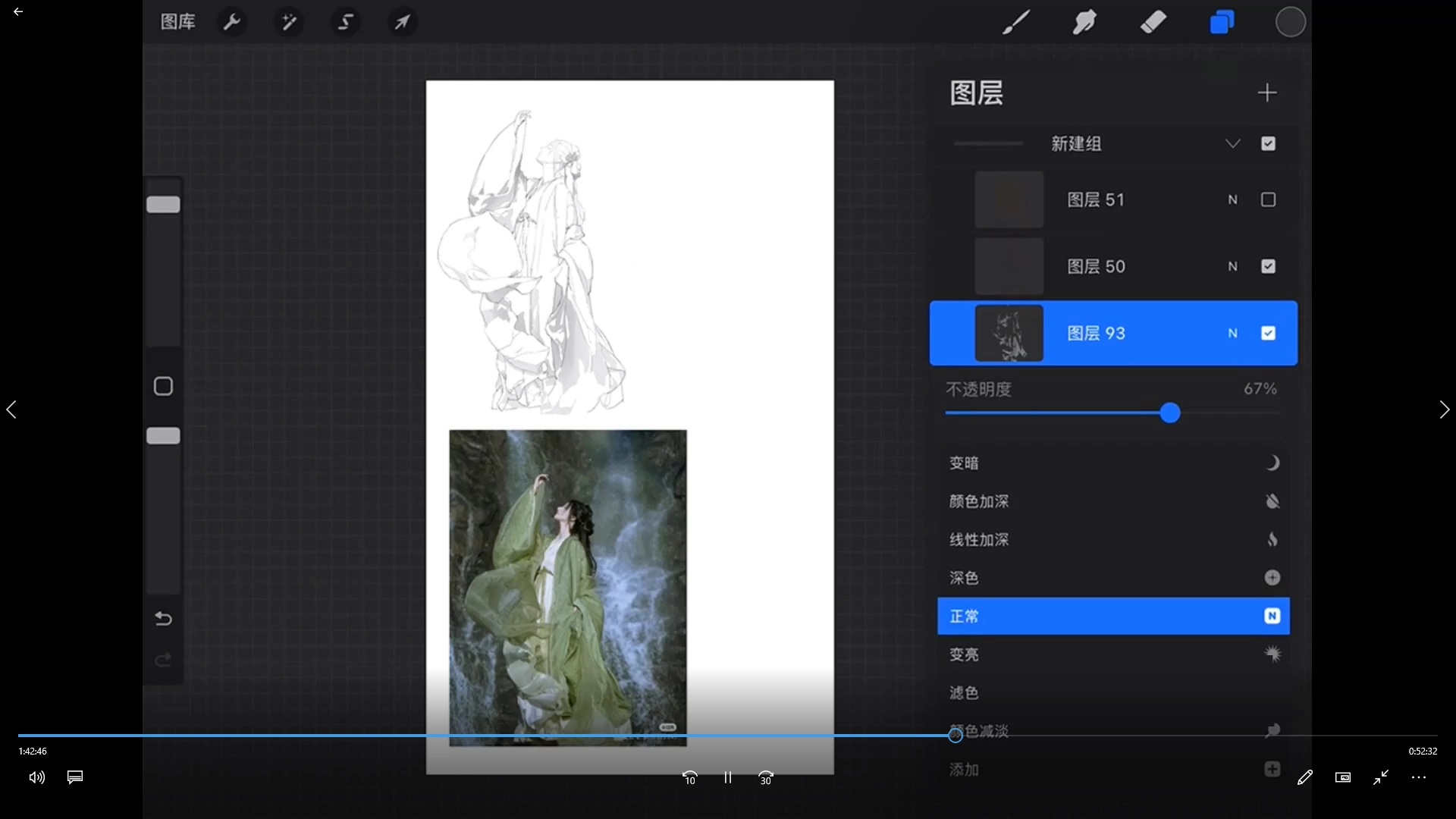Uncheck visibility of 图层 93

pos(1268,333)
